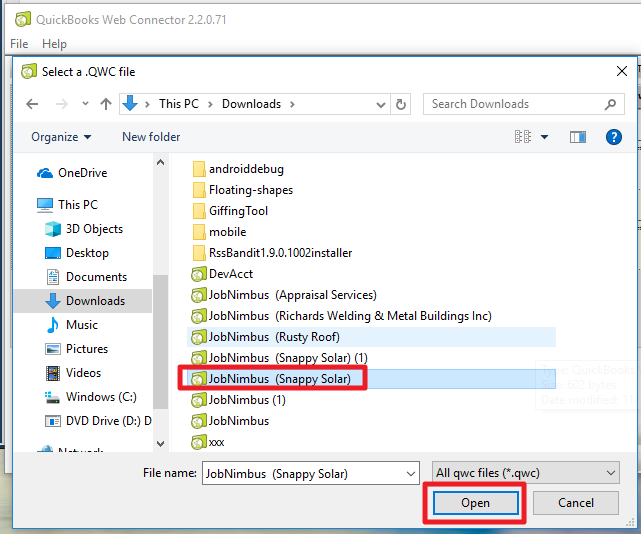Select JobNimbus (Snappy Solar) (1) file
The image size is (641, 534).
click(x=279, y=358)
